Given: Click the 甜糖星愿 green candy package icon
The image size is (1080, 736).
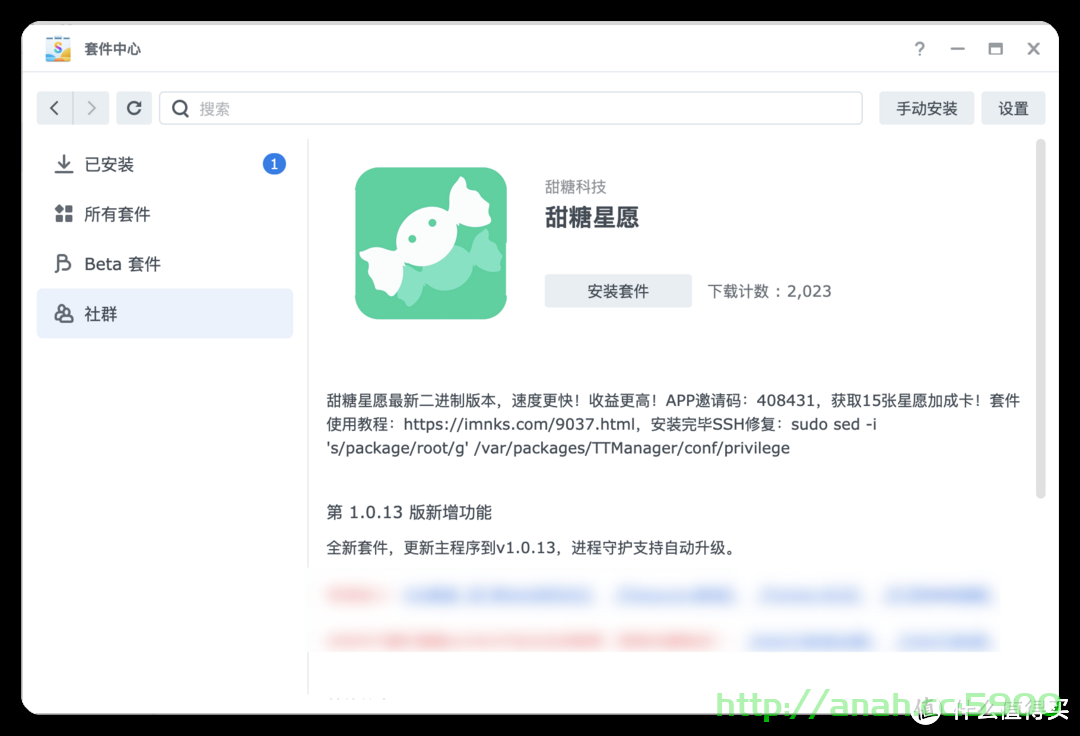Looking at the screenshot, I should [431, 243].
